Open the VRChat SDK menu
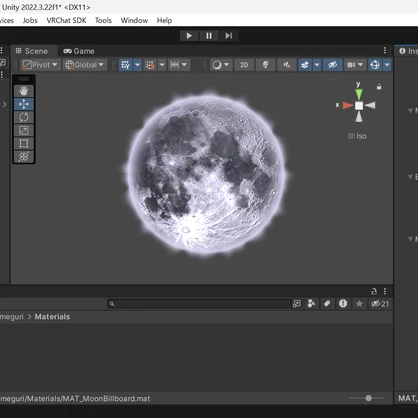 pyautogui.click(x=66, y=20)
